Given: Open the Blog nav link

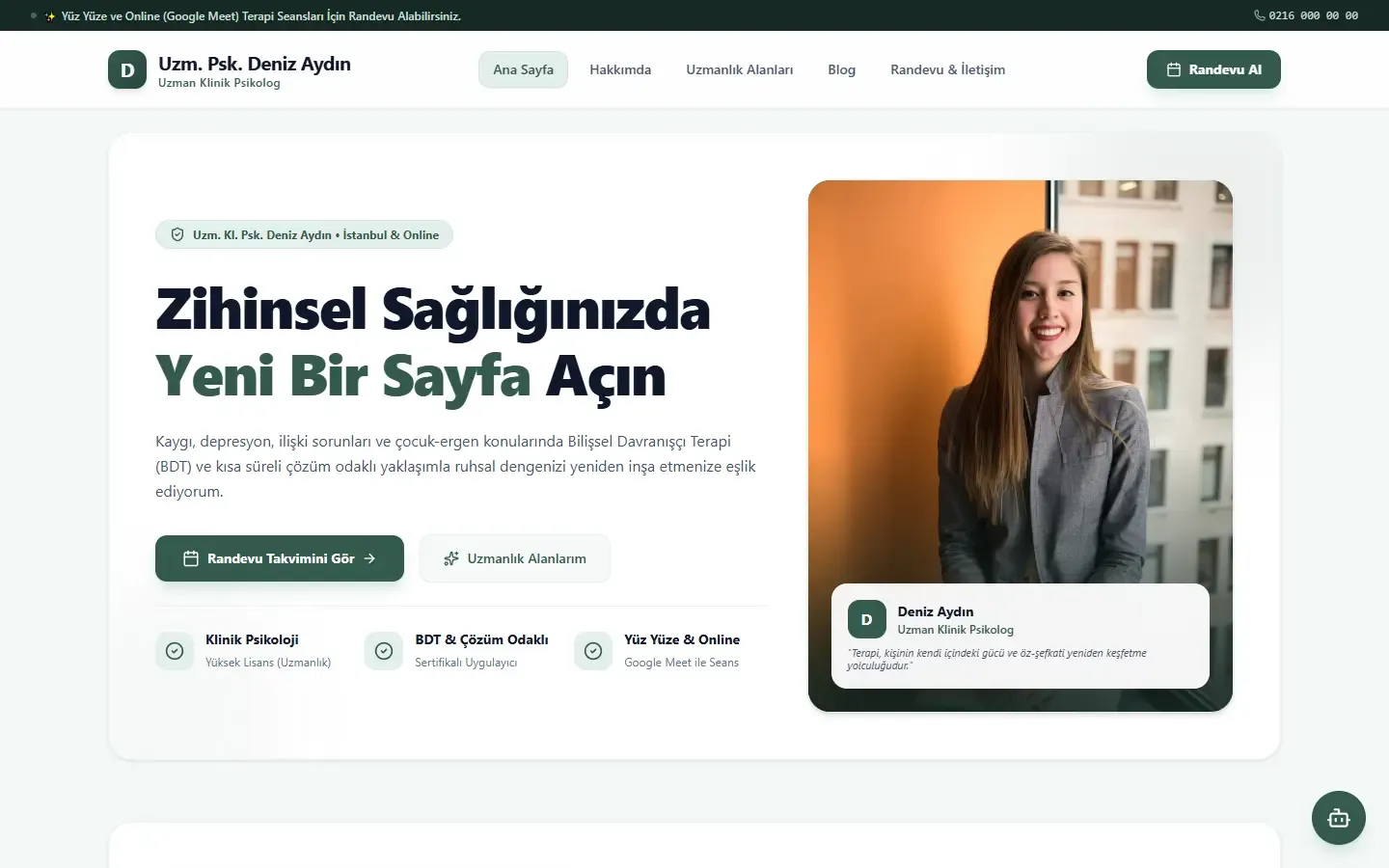Looking at the screenshot, I should (841, 69).
